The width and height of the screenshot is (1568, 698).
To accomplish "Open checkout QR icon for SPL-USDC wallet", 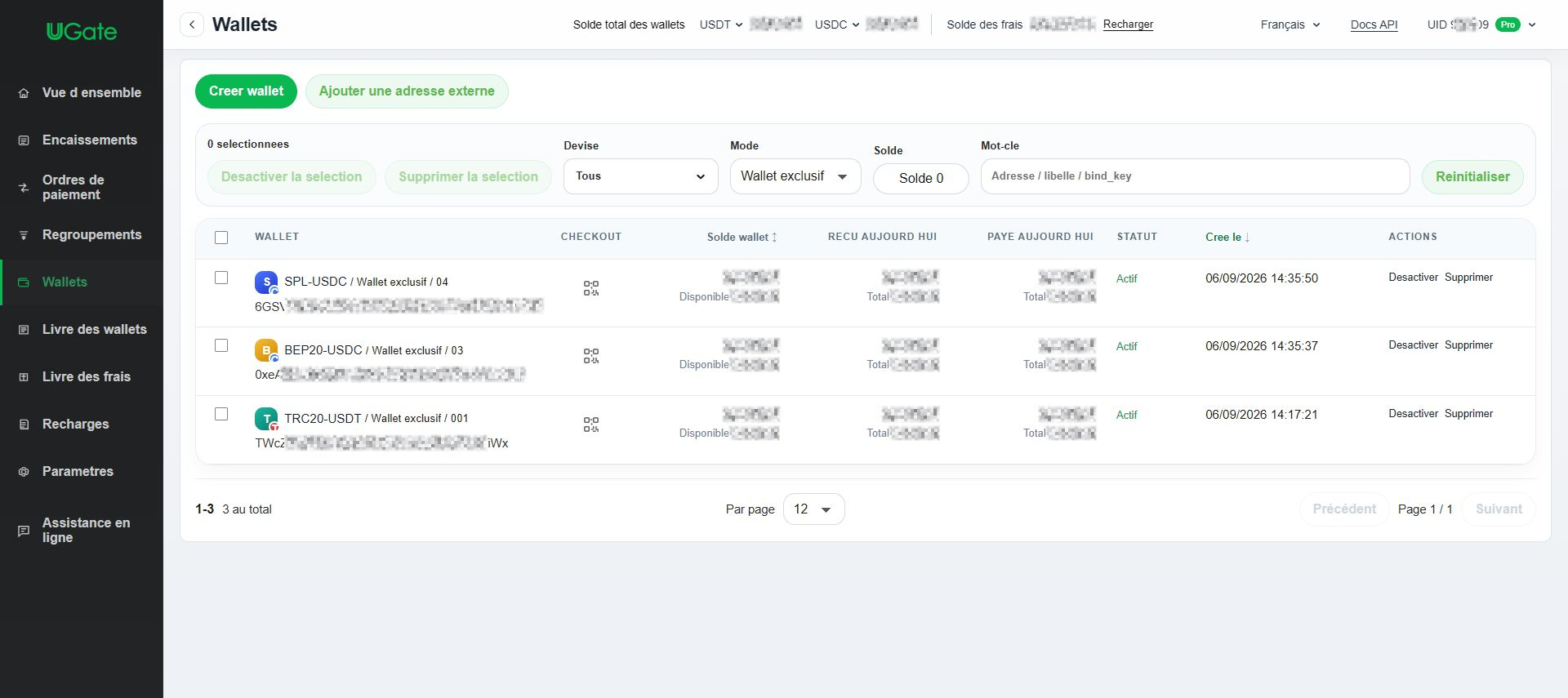I will point(591,288).
